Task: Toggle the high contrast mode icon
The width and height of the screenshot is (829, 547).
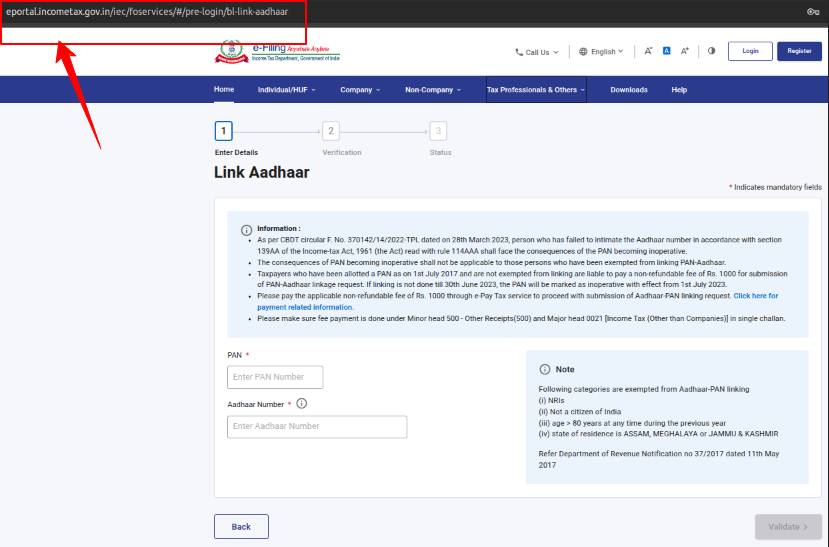Action: pyautogui.click(x=712, y=51)
